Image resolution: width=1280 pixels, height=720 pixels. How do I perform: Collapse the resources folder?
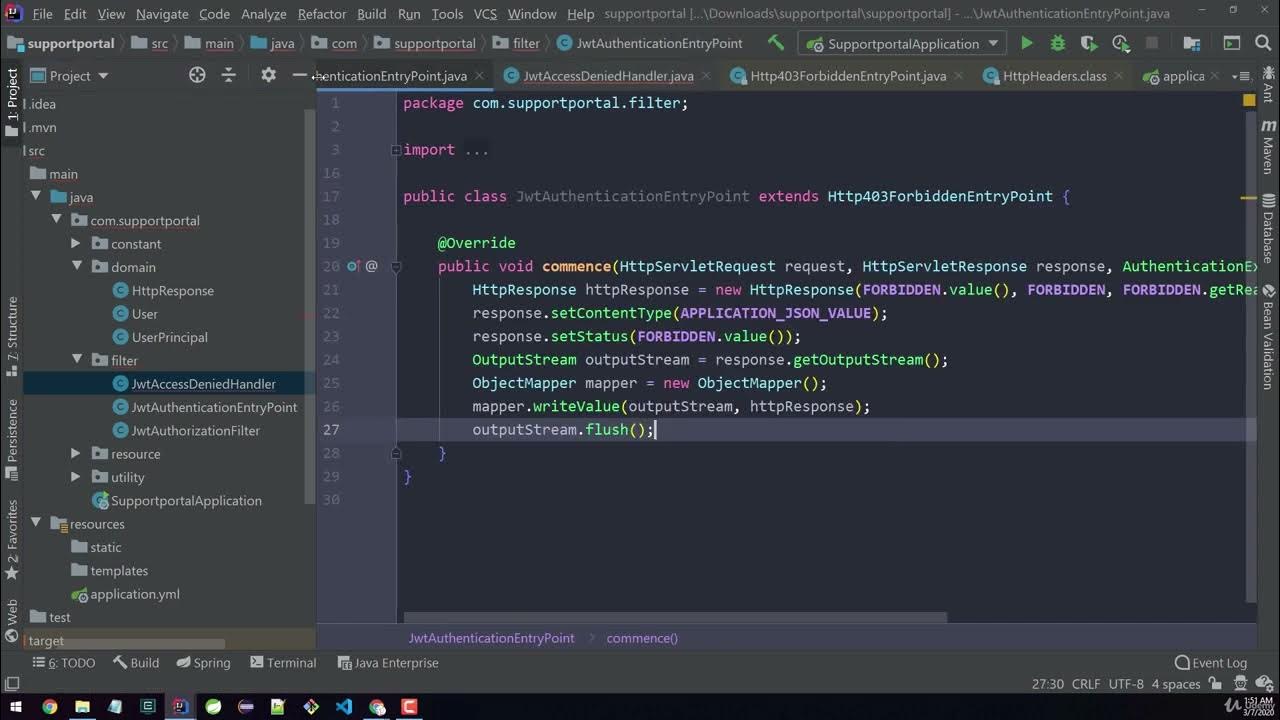coord(36,523)
